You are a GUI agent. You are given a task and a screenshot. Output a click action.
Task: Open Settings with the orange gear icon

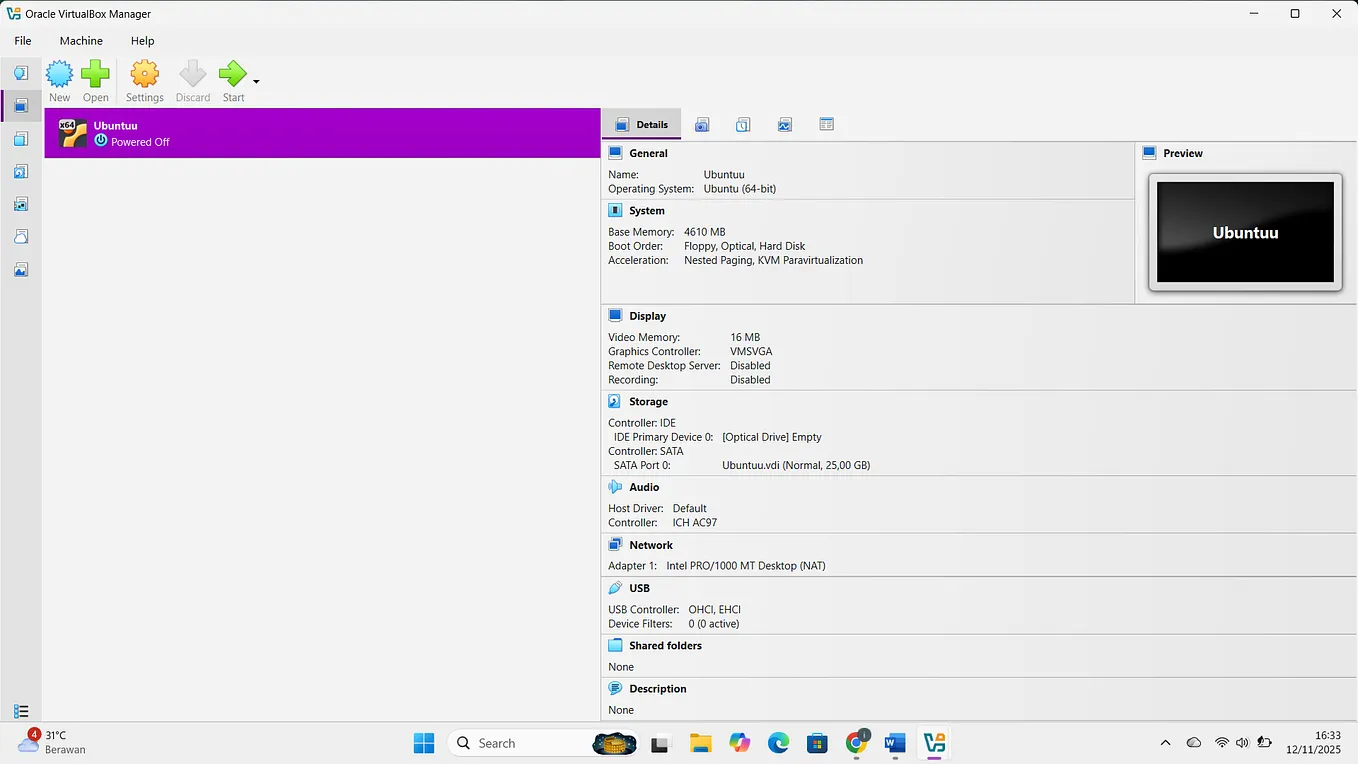[x=145, y=74]
